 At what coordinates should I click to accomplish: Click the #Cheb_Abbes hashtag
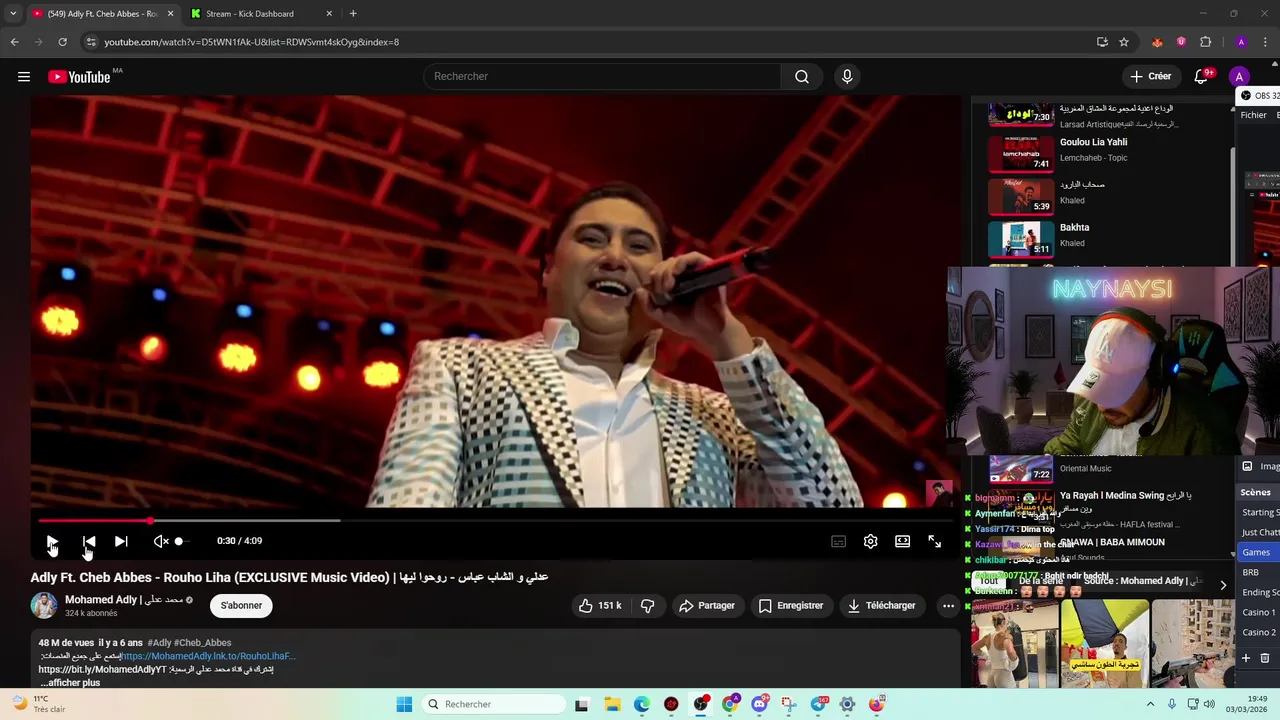[x=203, y=643]
